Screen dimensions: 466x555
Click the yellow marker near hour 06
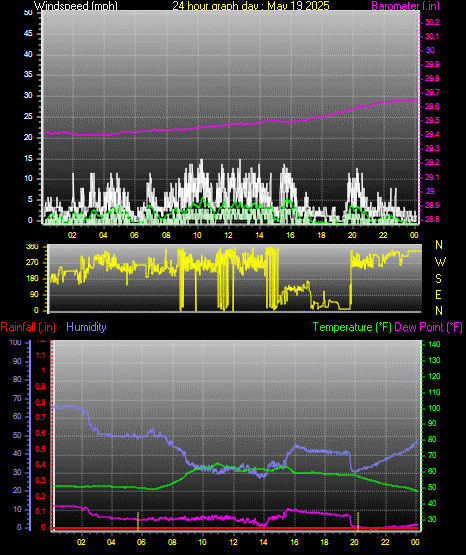click(x=138, y=521)
